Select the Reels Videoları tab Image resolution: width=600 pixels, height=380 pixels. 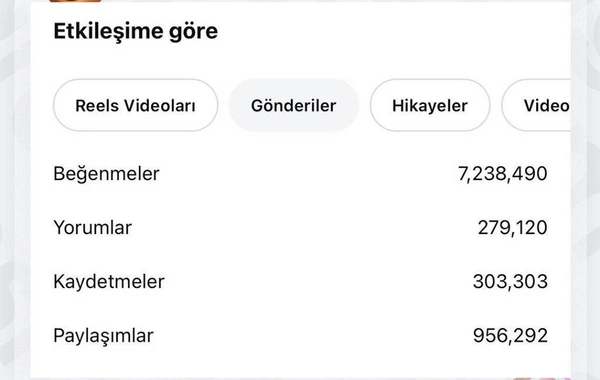(135, 105)
